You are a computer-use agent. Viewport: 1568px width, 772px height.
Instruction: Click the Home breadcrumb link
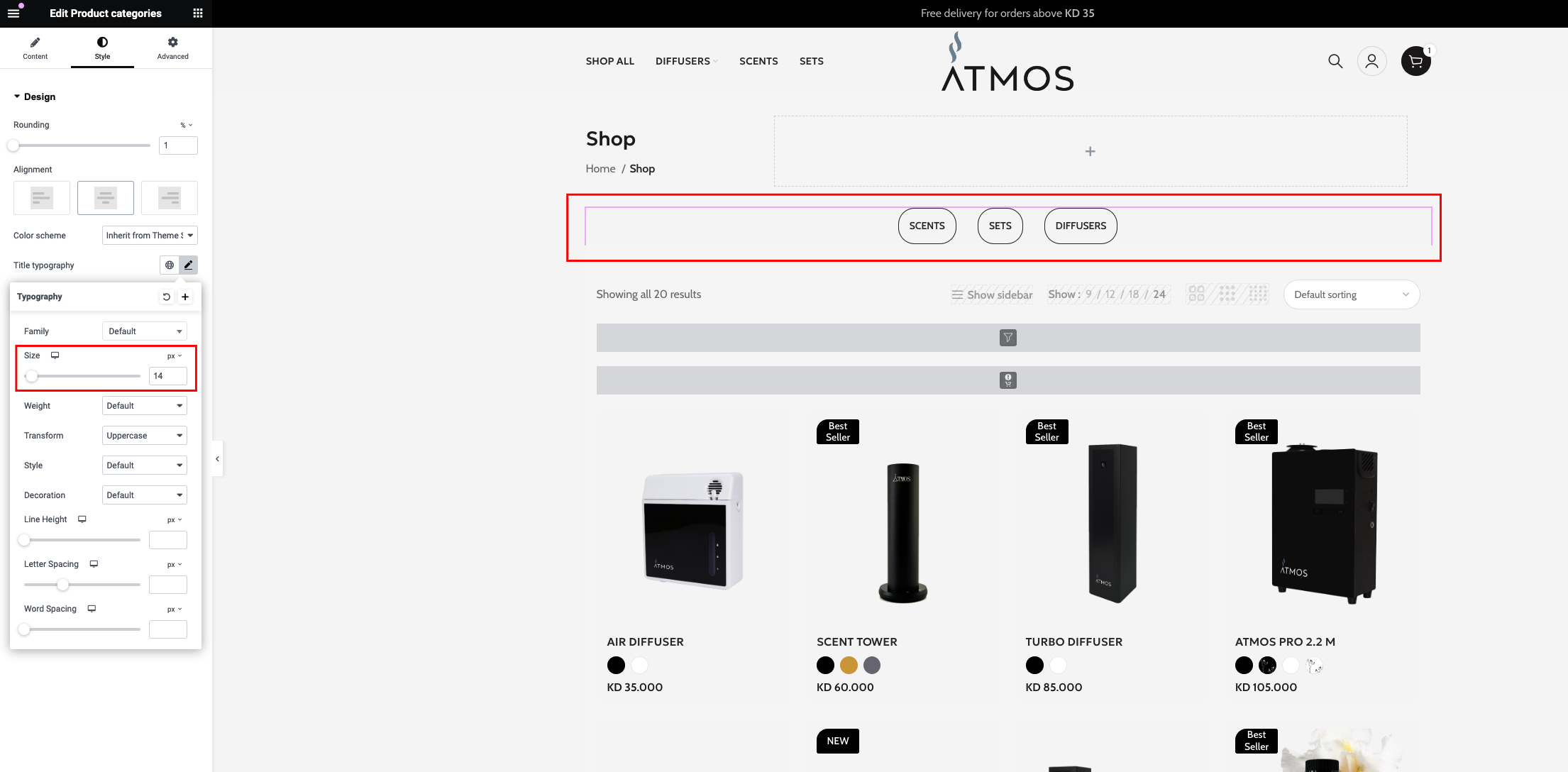[600, 169]
